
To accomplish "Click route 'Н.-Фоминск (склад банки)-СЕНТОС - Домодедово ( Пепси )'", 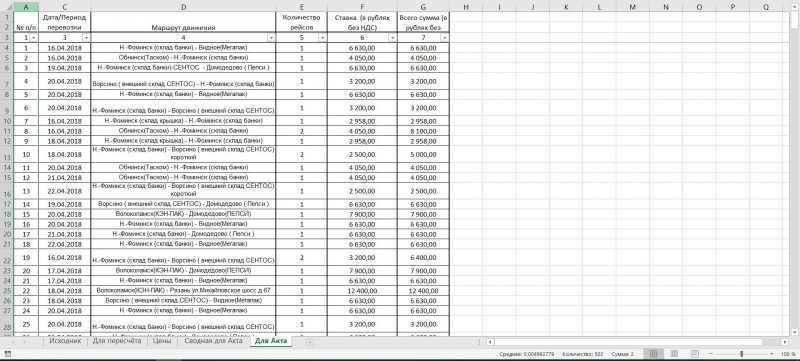I will pyautogui.click(x=183, y=67).
